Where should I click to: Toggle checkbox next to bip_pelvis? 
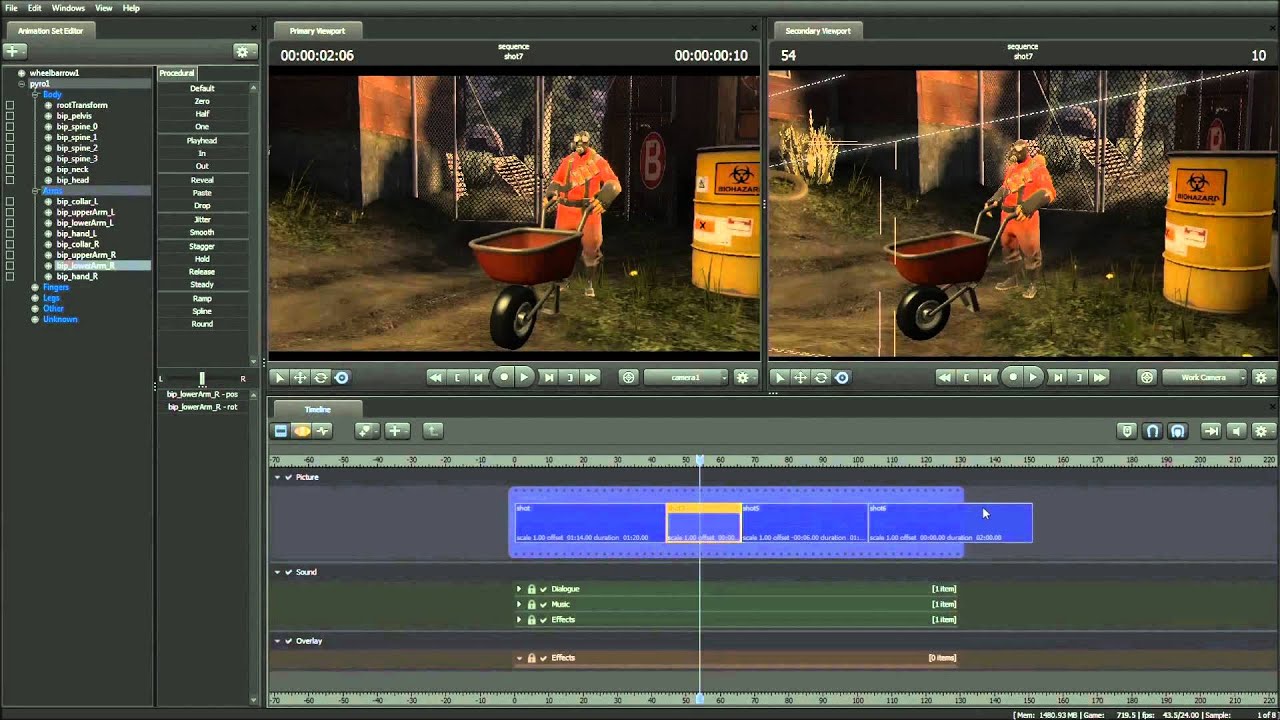coord(11,116)
